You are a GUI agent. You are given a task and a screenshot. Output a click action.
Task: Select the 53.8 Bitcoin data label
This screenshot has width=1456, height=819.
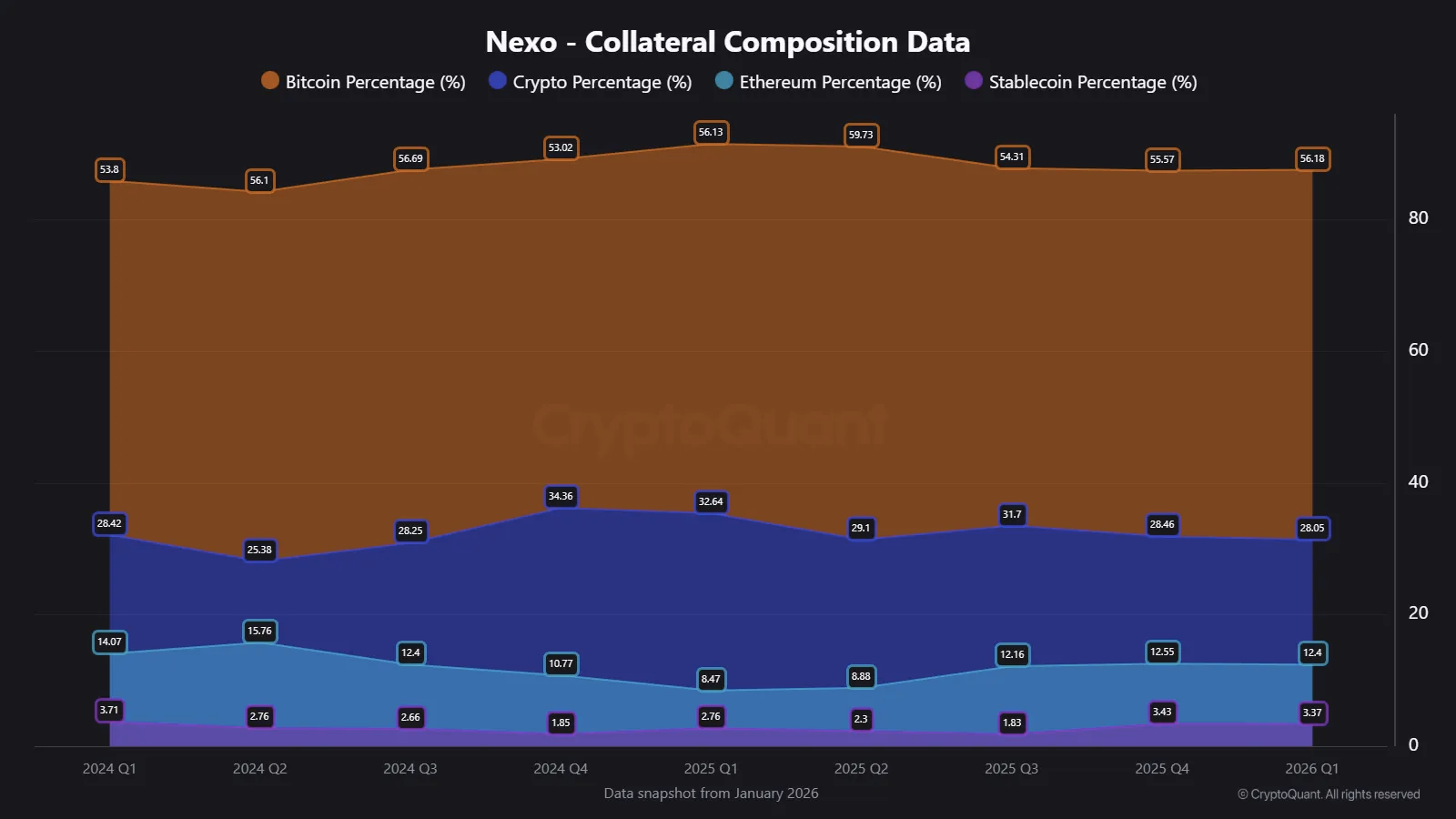pyautogui.click(x=109, y=169)
